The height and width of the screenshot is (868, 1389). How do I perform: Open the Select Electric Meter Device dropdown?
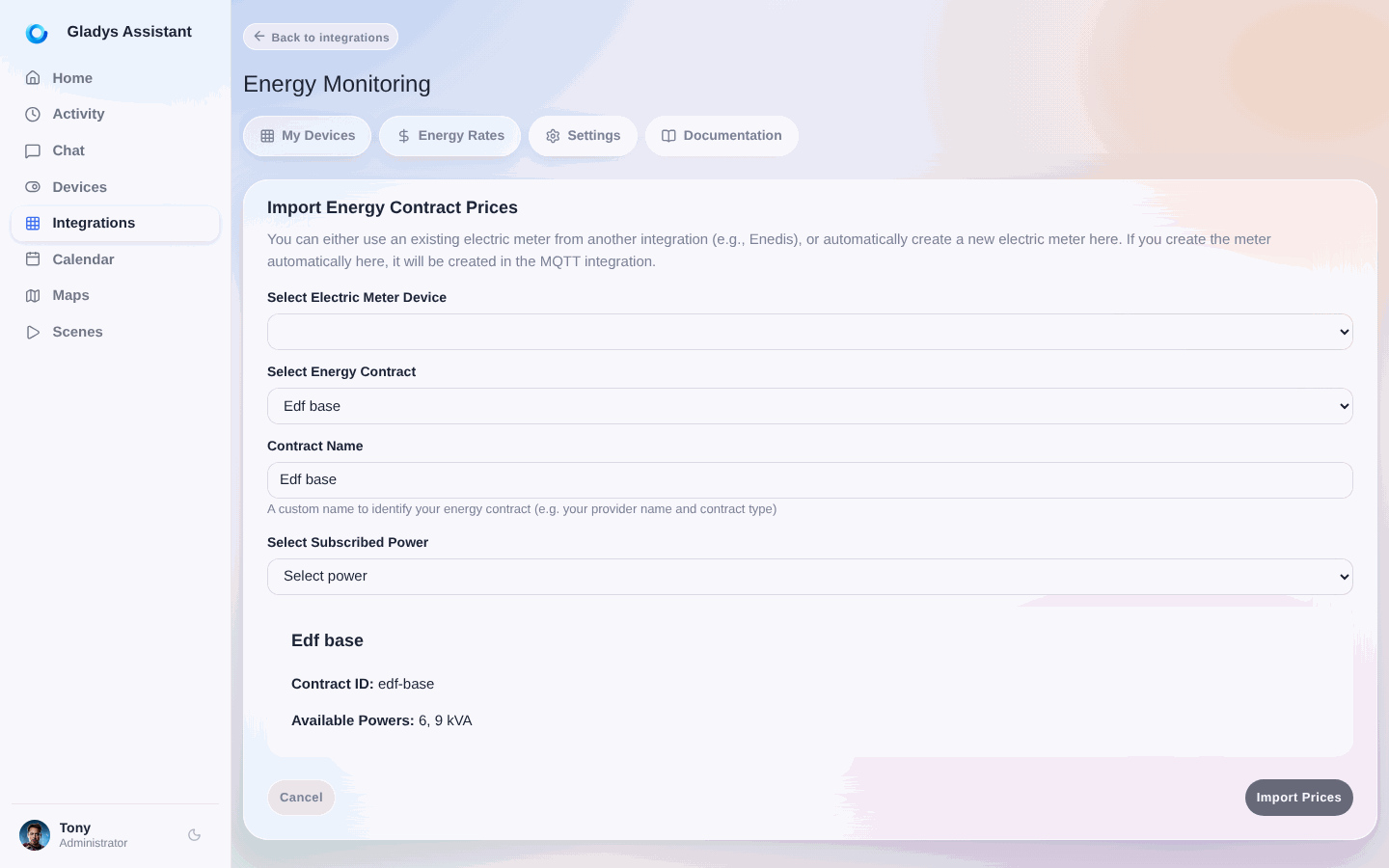click(810, 332)
